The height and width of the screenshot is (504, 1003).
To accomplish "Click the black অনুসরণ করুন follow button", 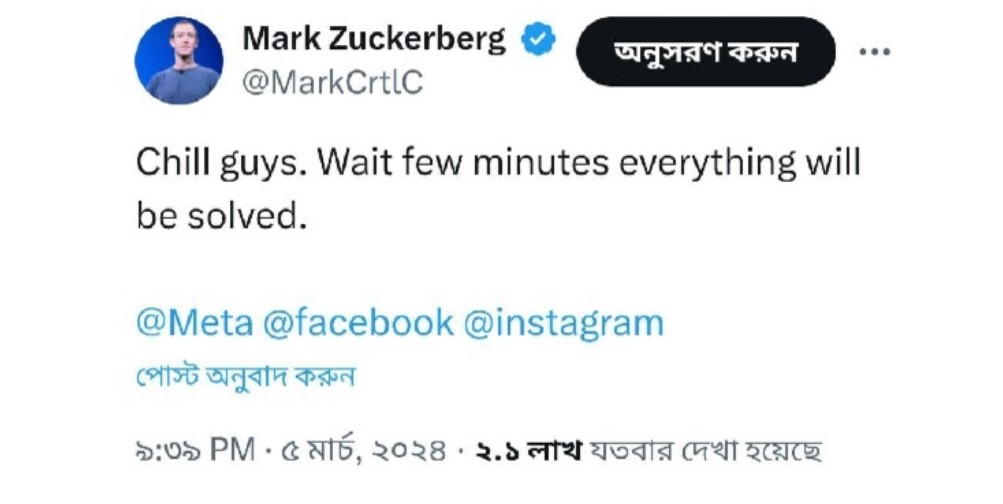I will pos(706,52).
